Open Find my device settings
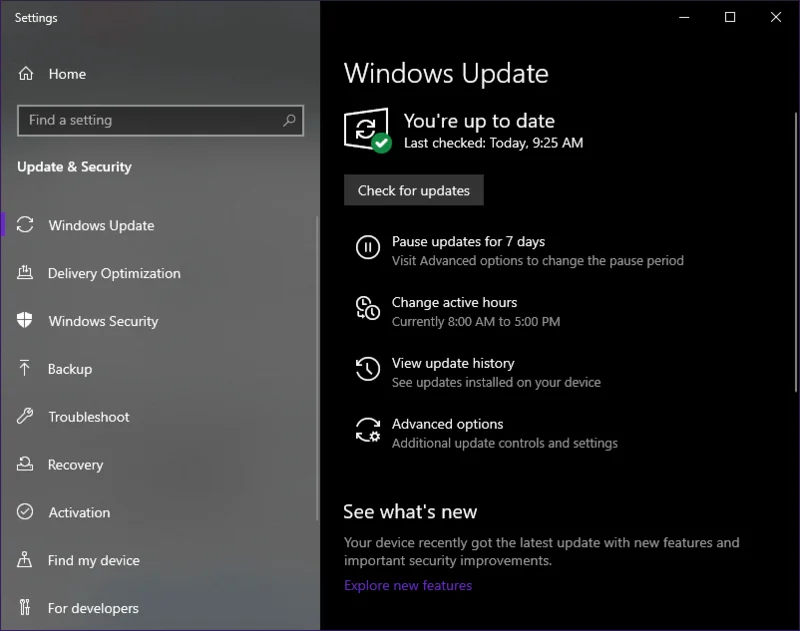 click(x=93, y=560)
